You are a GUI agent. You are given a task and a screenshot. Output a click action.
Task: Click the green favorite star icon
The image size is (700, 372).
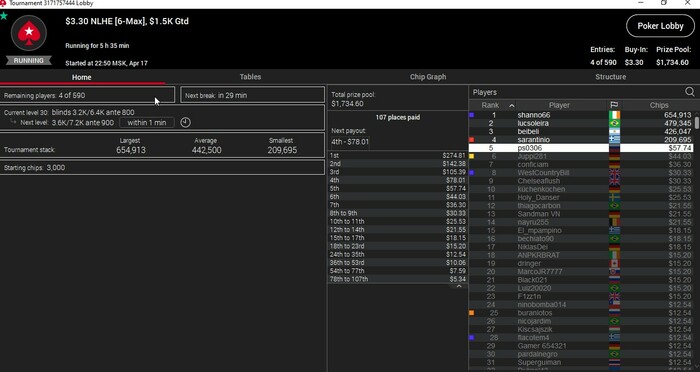(4, 16)
